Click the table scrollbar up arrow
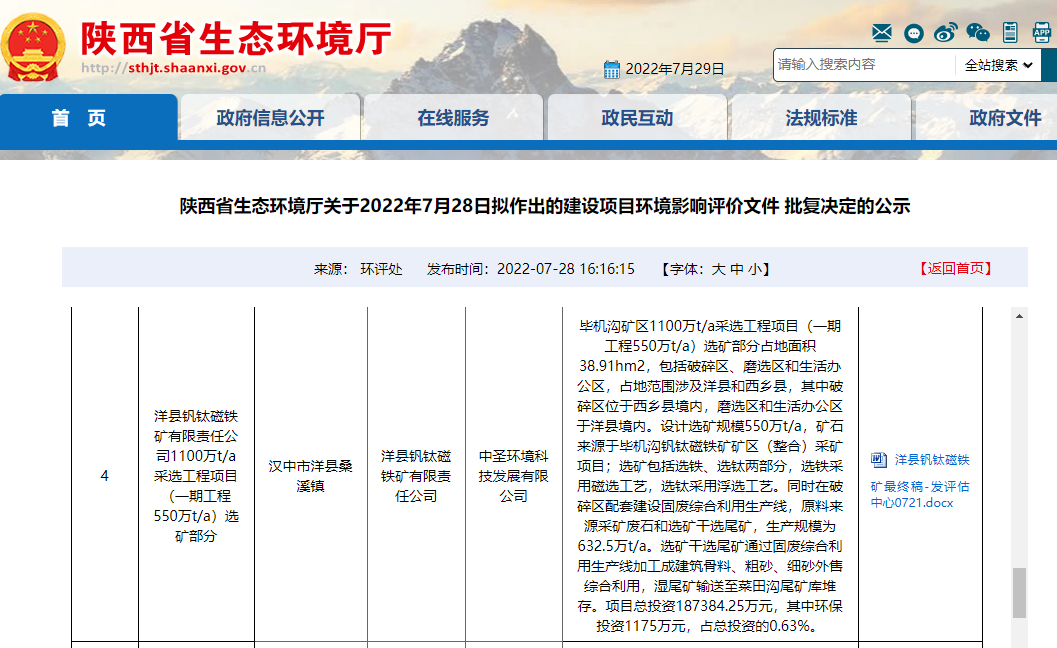 [x=1019, y=316]
